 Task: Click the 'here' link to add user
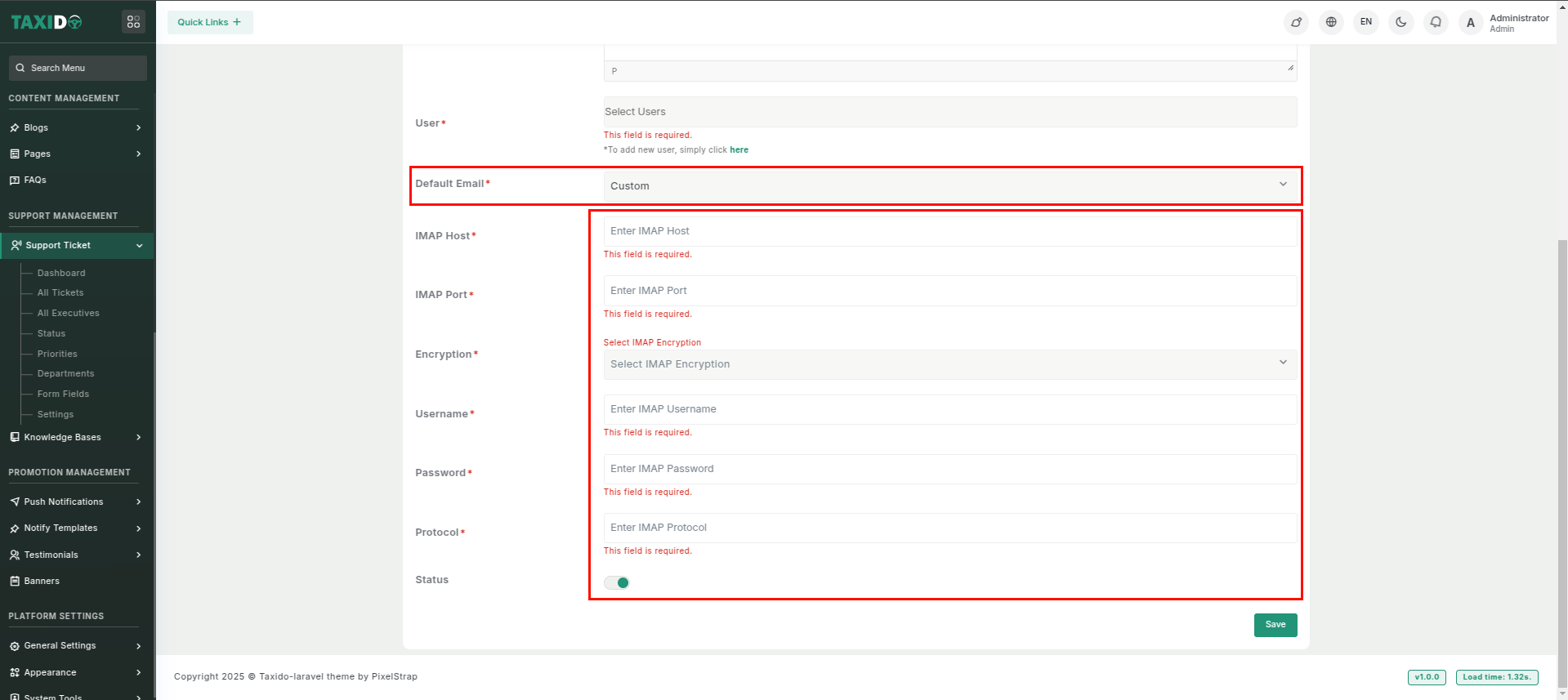pos(739,149)
